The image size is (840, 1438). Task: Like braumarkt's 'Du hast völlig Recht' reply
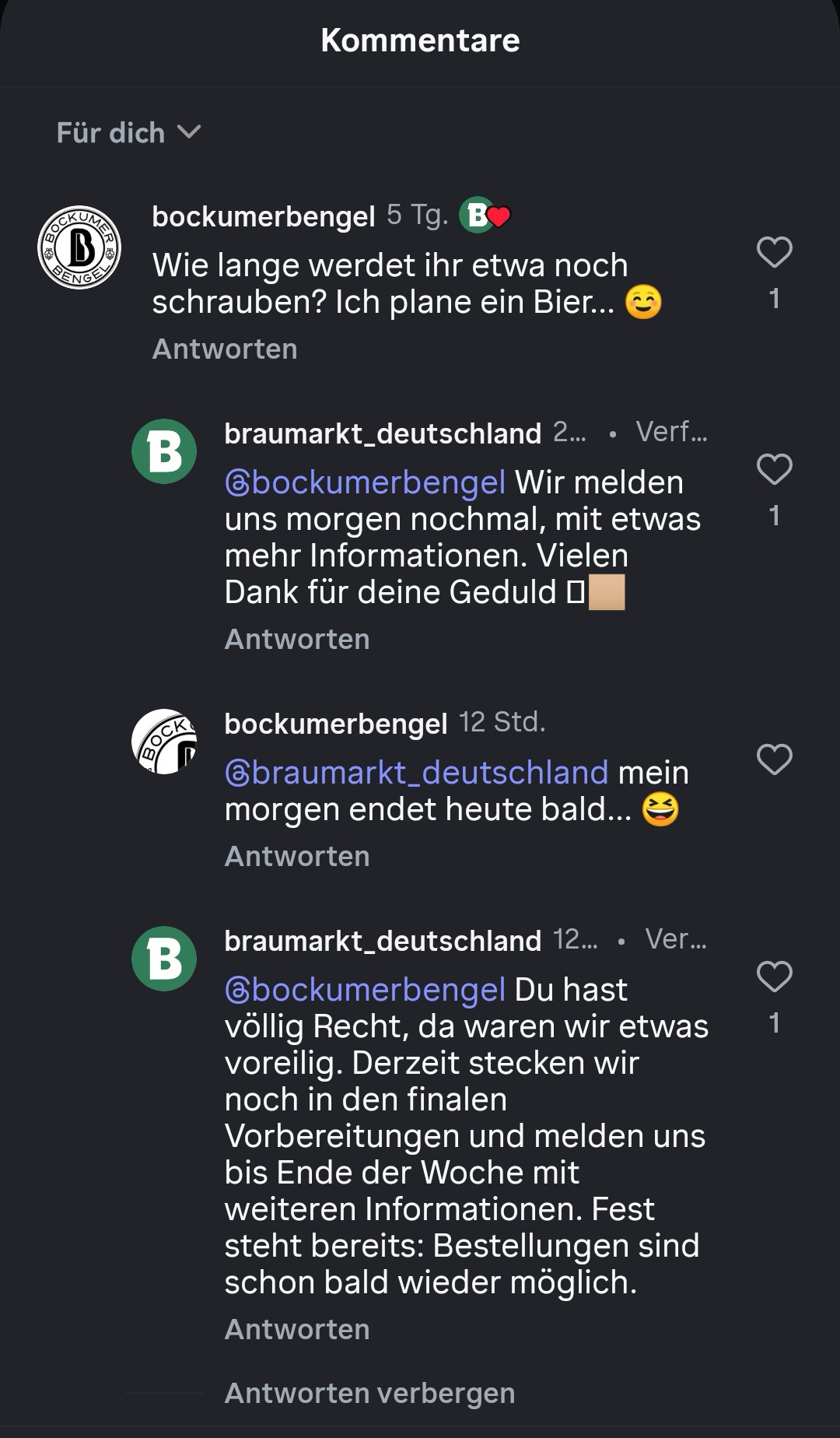(774, 977)
